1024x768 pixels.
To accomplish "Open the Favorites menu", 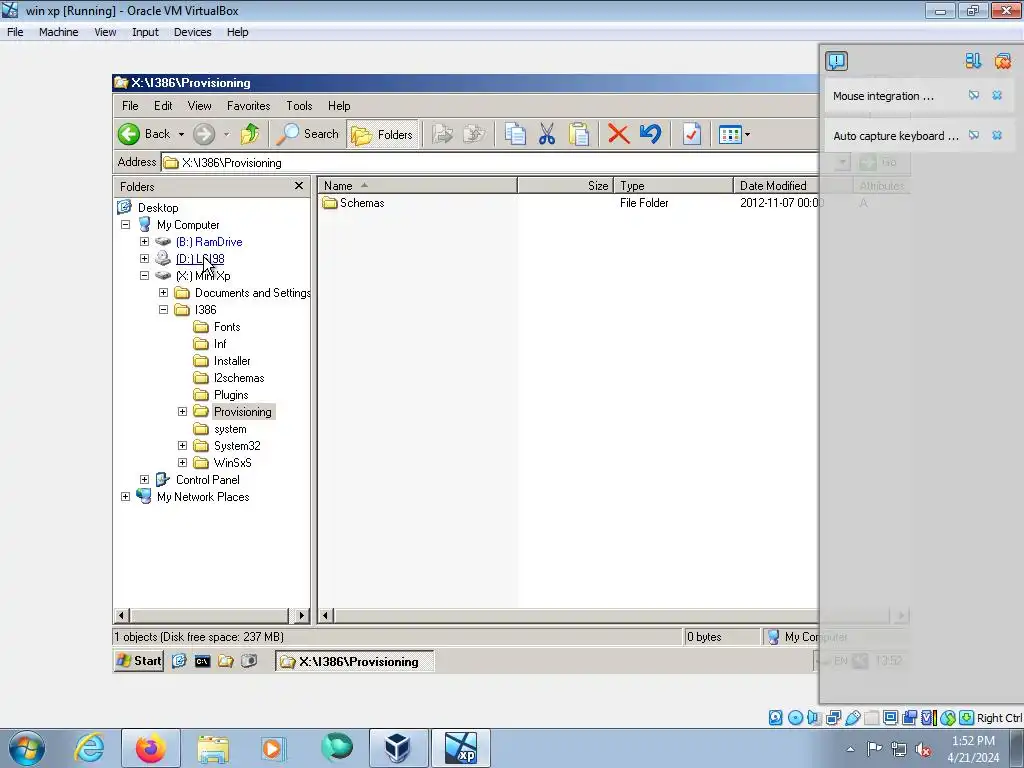I will click(248, 106).
